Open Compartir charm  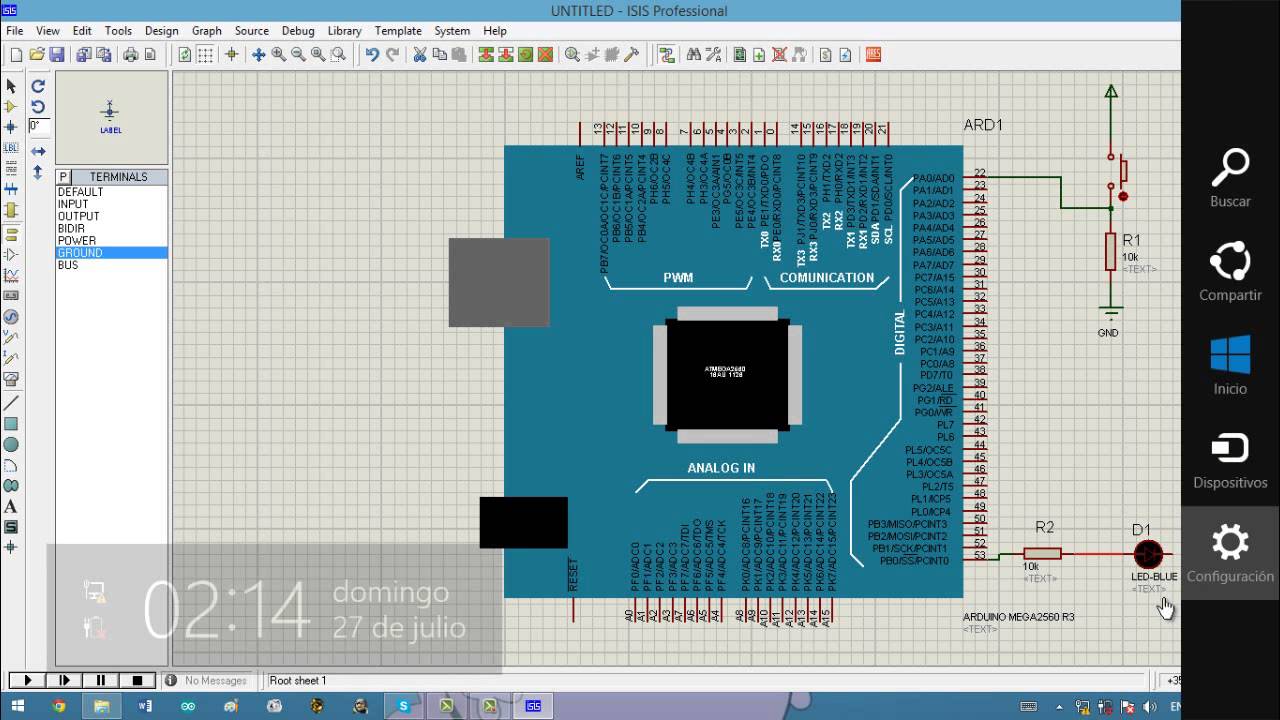(x=1230, y=272)
